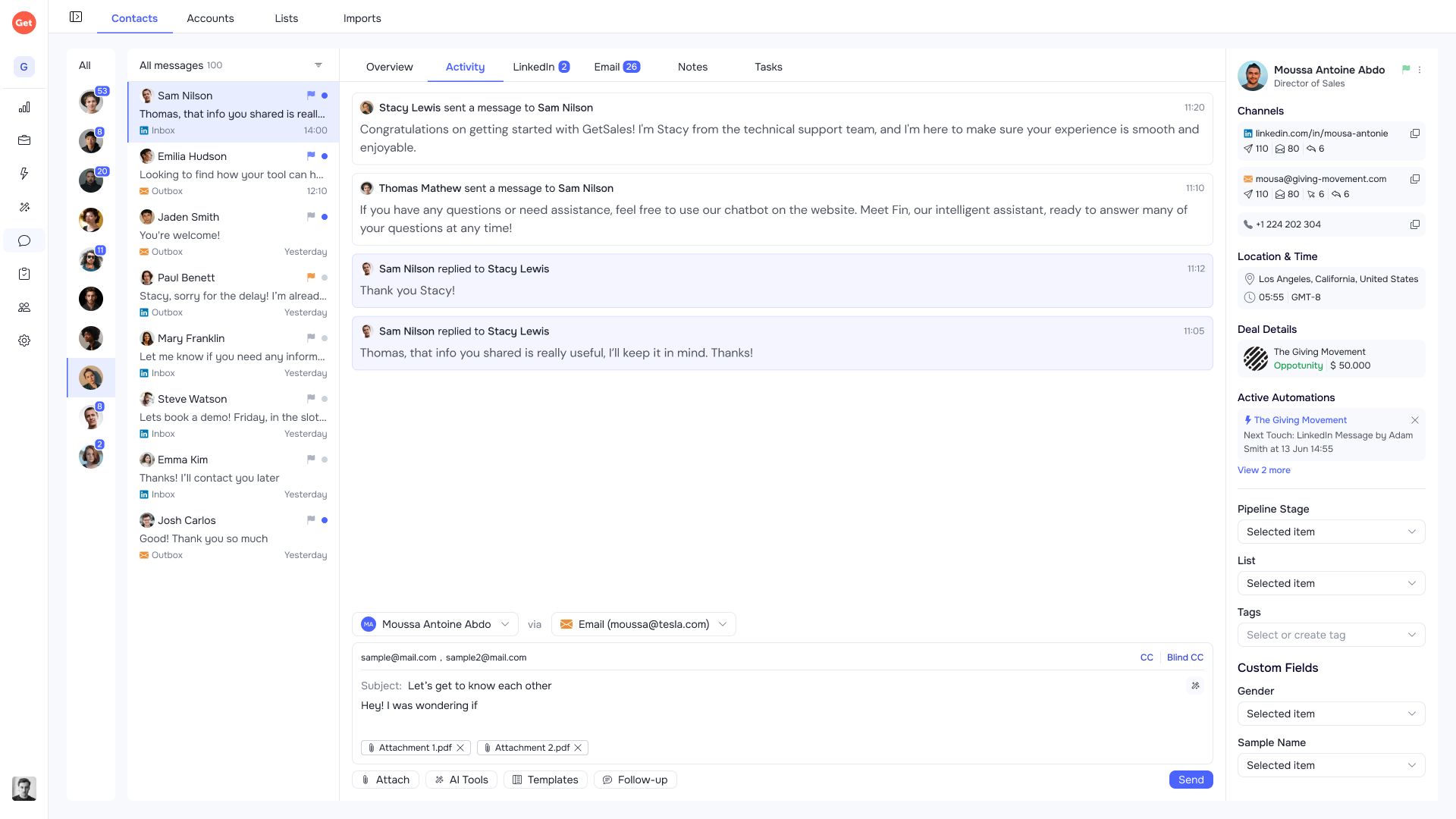
Task: Toggle CC recipients in email composer
Action: pos(1146,657)
